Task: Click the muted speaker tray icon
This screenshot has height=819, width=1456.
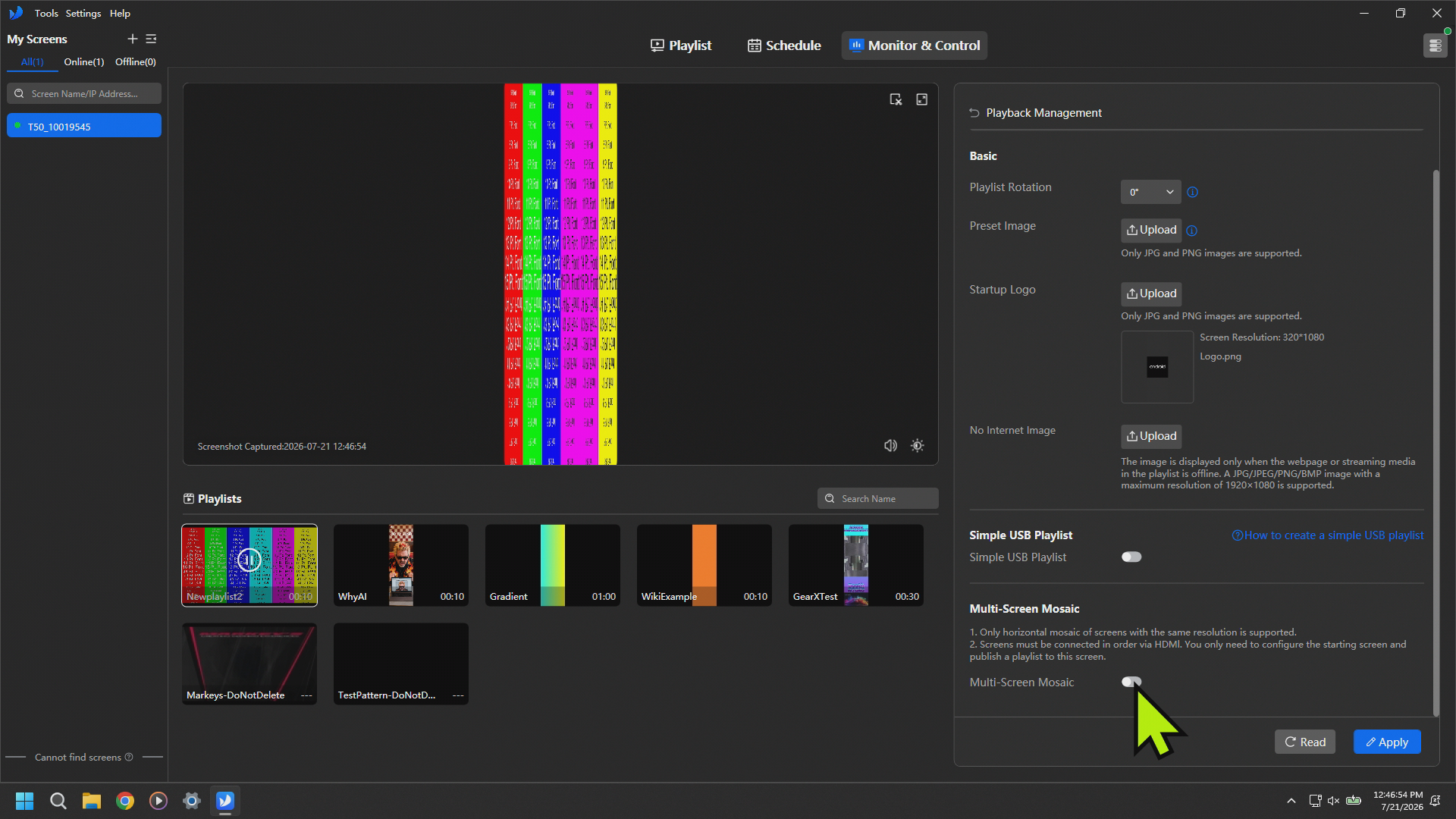Action: (1333, 801)
